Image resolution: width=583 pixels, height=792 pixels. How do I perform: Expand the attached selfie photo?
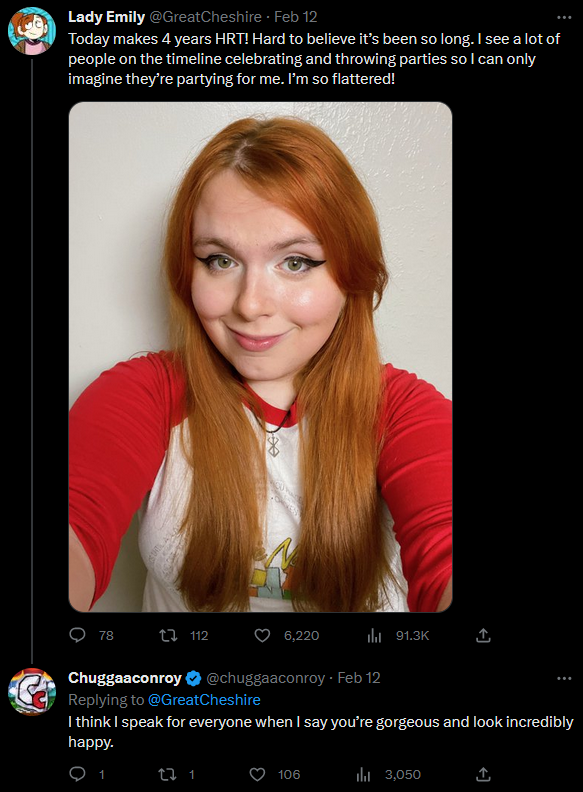pos(260,357)
